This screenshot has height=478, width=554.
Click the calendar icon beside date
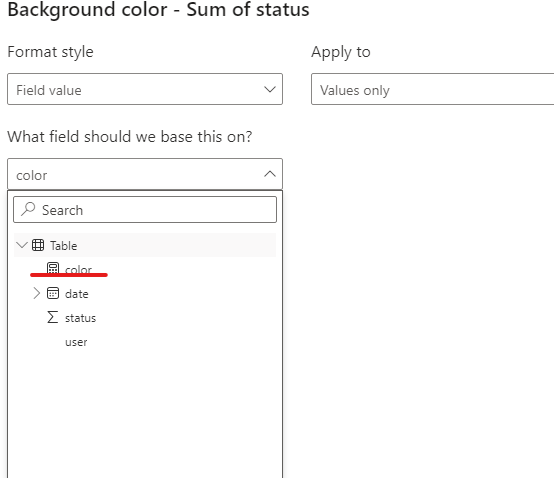[x=53, y=293]
